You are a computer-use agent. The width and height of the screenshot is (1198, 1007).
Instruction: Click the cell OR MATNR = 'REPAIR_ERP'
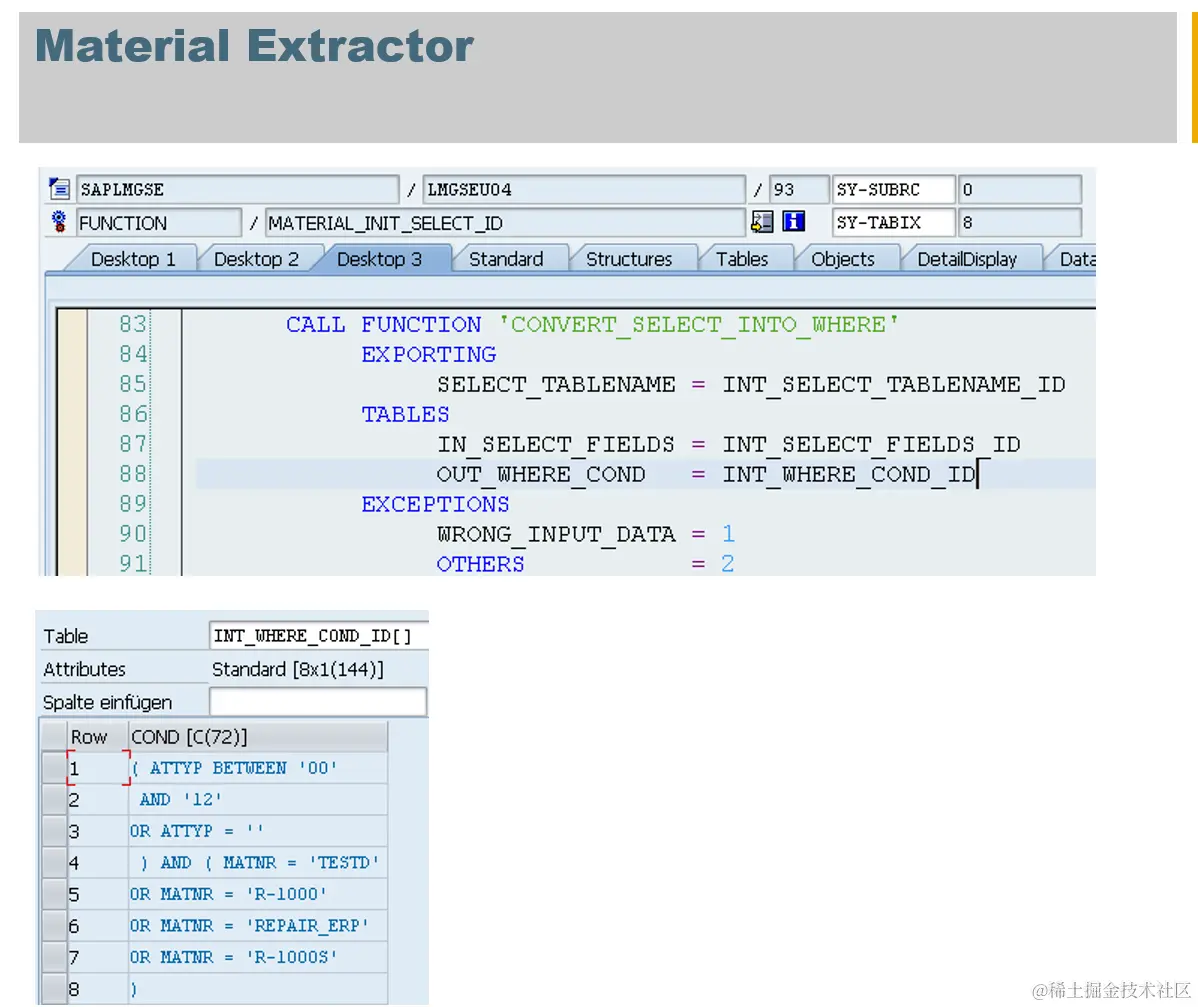(257, 926)
